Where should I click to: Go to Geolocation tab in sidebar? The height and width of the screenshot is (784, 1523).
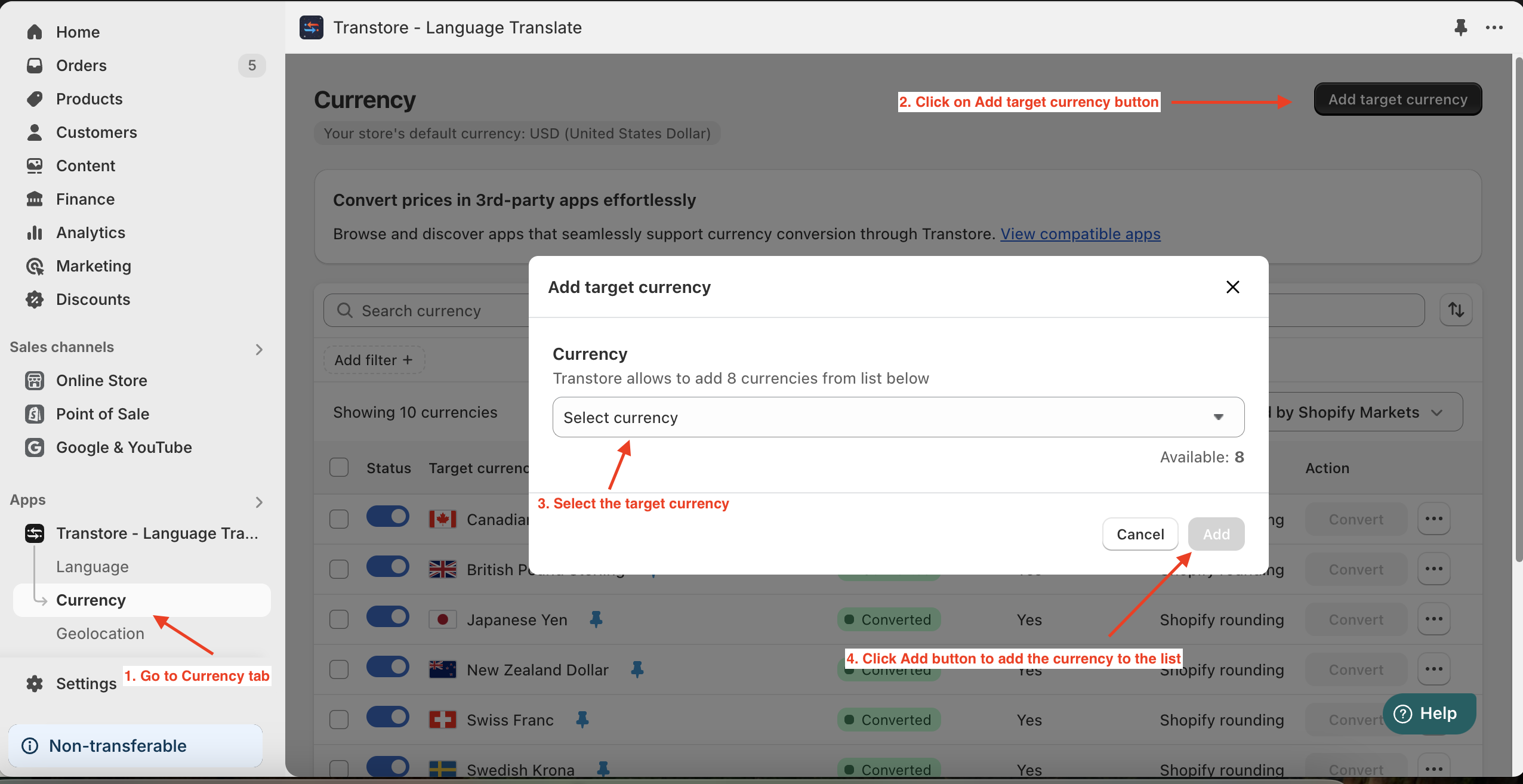100,633
